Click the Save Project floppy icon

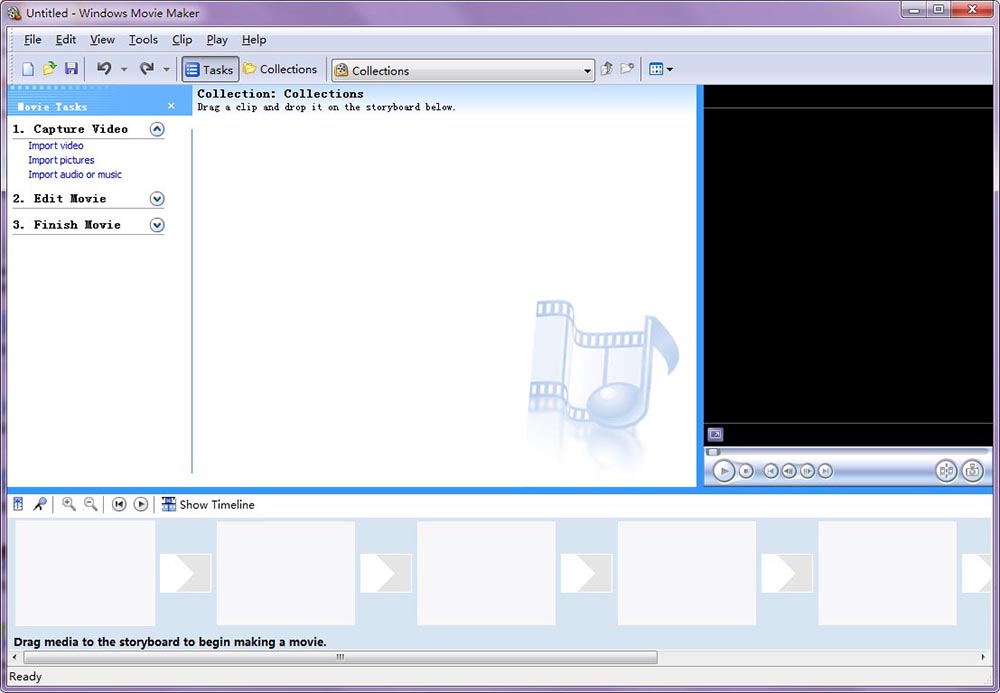click(x=71, y=68)
